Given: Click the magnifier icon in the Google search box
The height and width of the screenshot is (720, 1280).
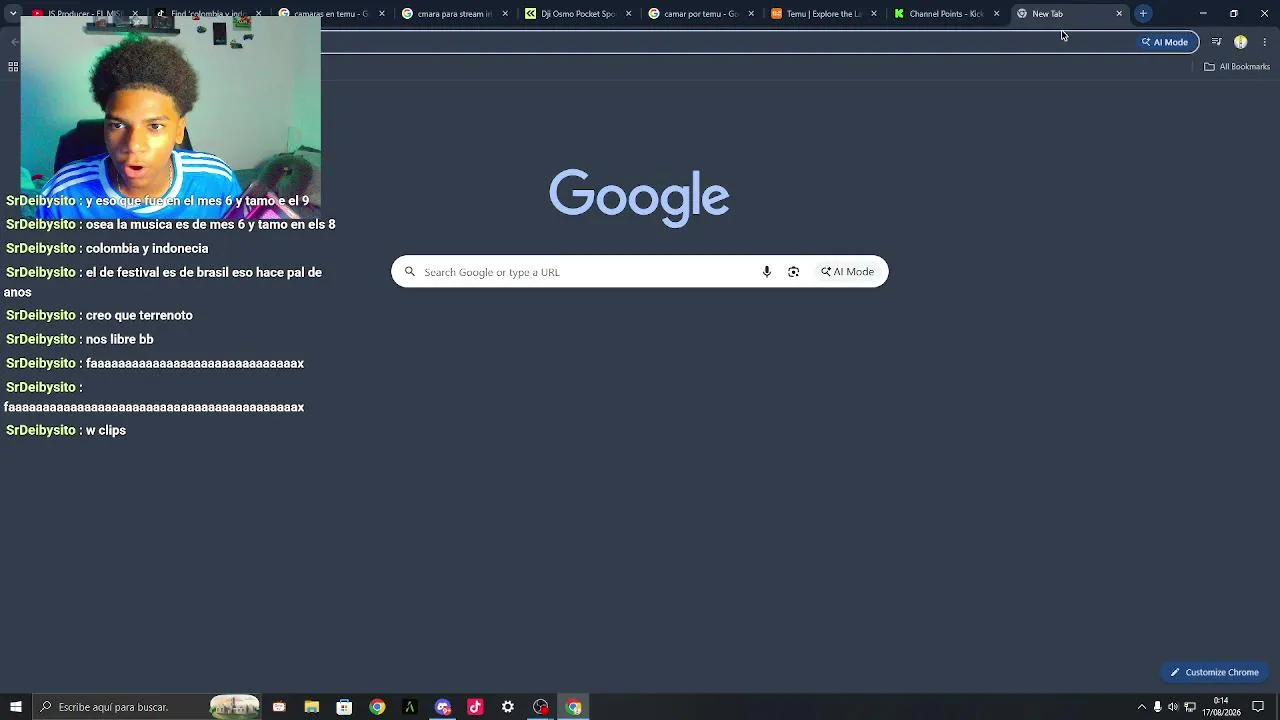Looking at the screenshot, I should [410, 272].
